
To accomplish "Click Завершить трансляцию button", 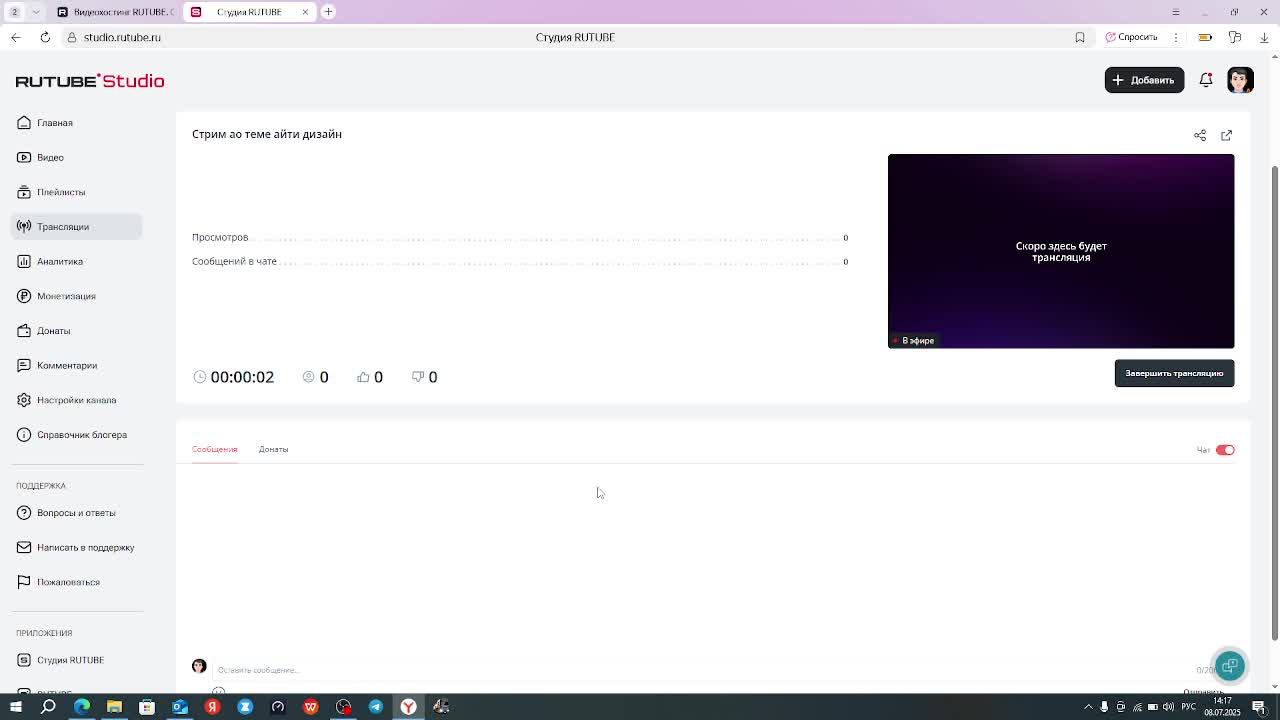I will (1174, 373).
